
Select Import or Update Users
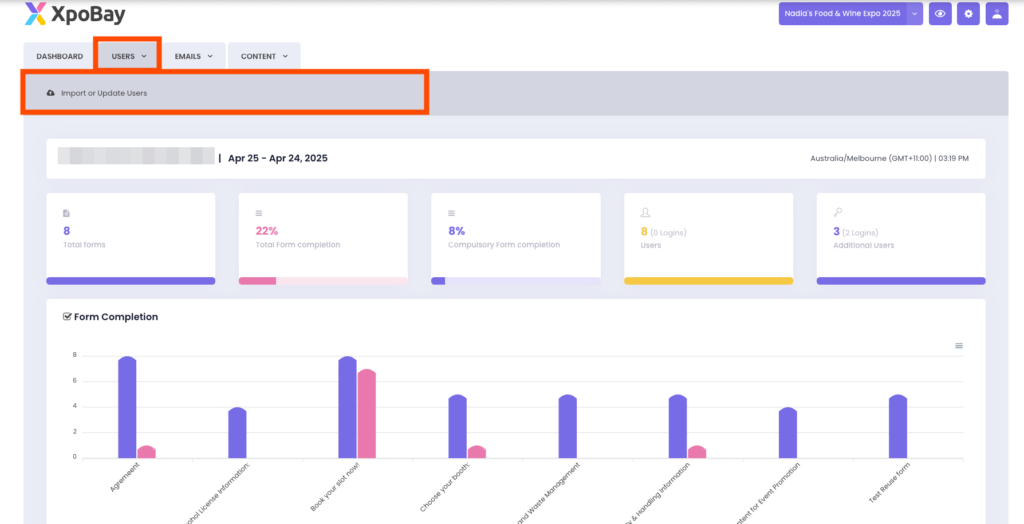(x=104, y=93)
